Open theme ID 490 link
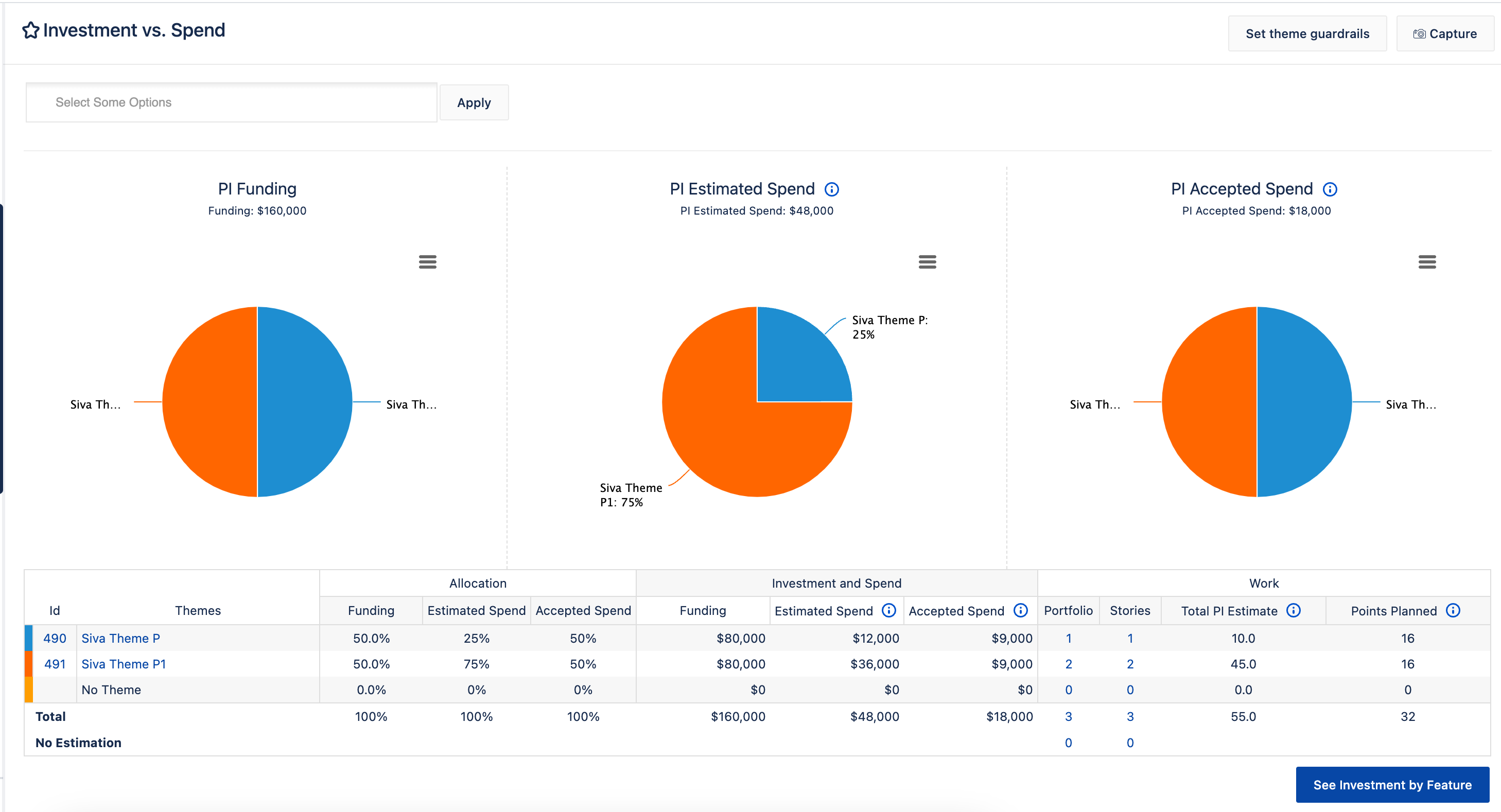Image resolution: width=1501 pixels, height=812 pixels. tap(54, 638)
